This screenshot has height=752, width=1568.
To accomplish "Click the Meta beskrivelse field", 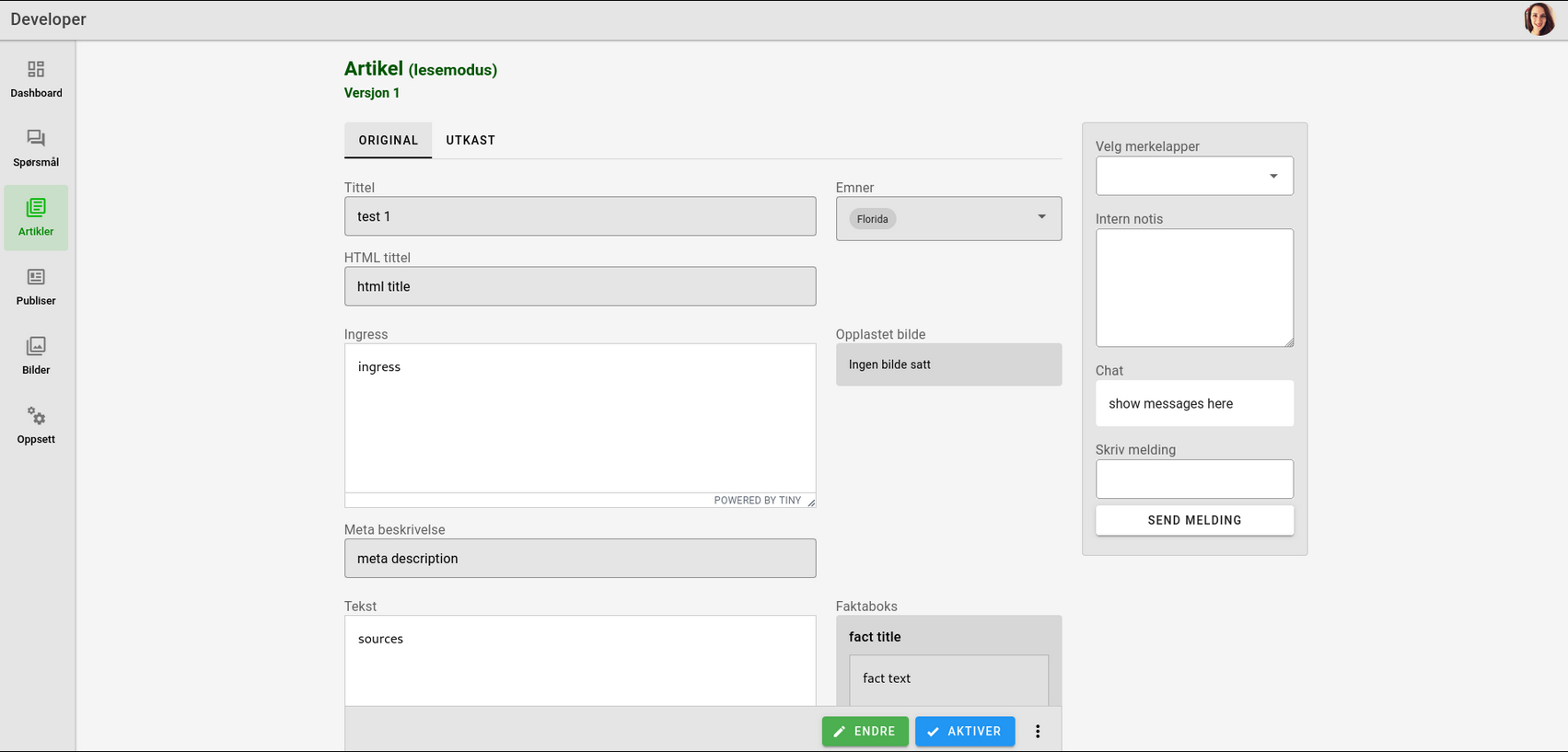I will coord(579,559).
